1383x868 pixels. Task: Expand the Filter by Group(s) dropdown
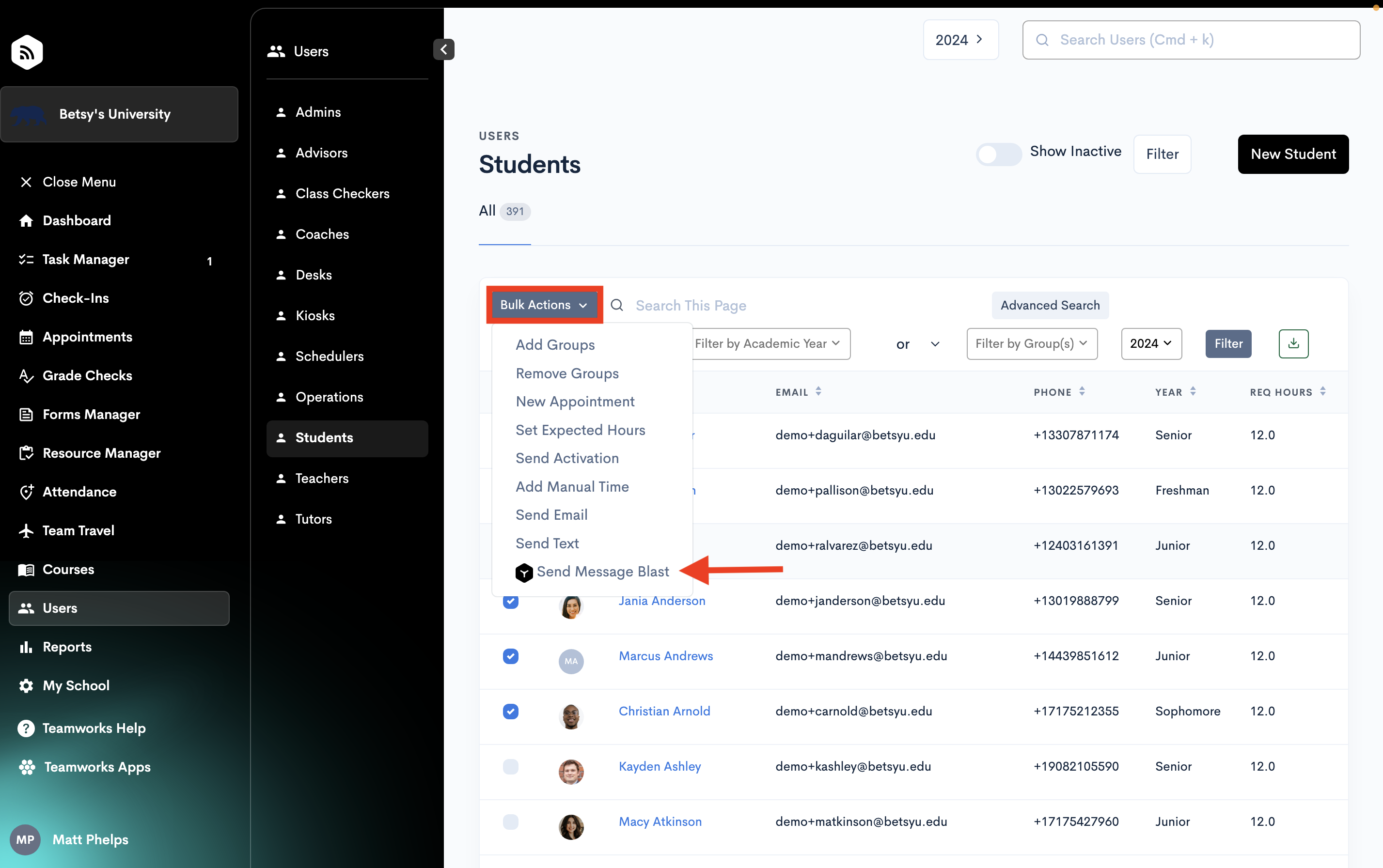tap(1032, 343)
